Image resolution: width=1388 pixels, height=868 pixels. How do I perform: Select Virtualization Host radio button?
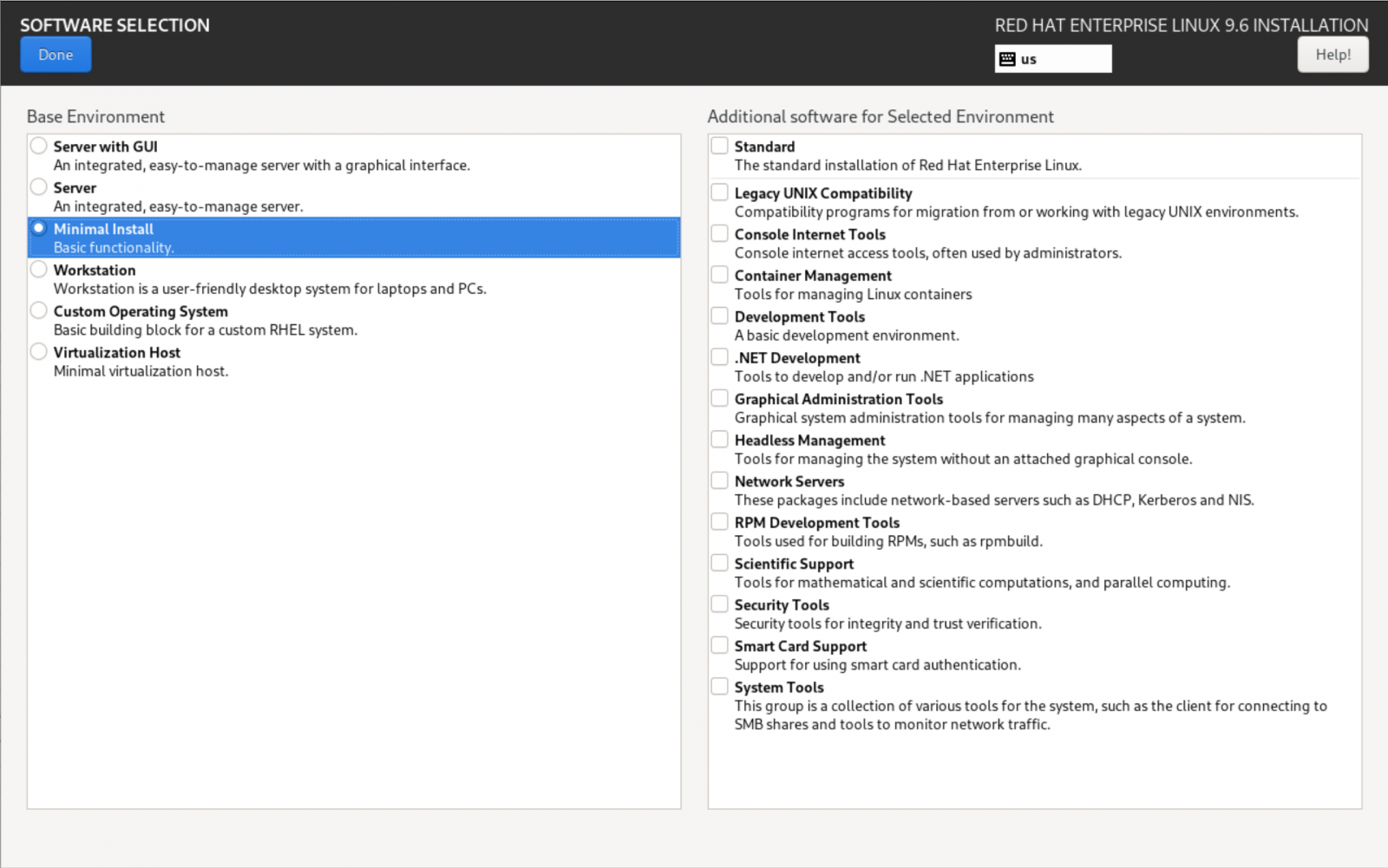tap(39, 352)
